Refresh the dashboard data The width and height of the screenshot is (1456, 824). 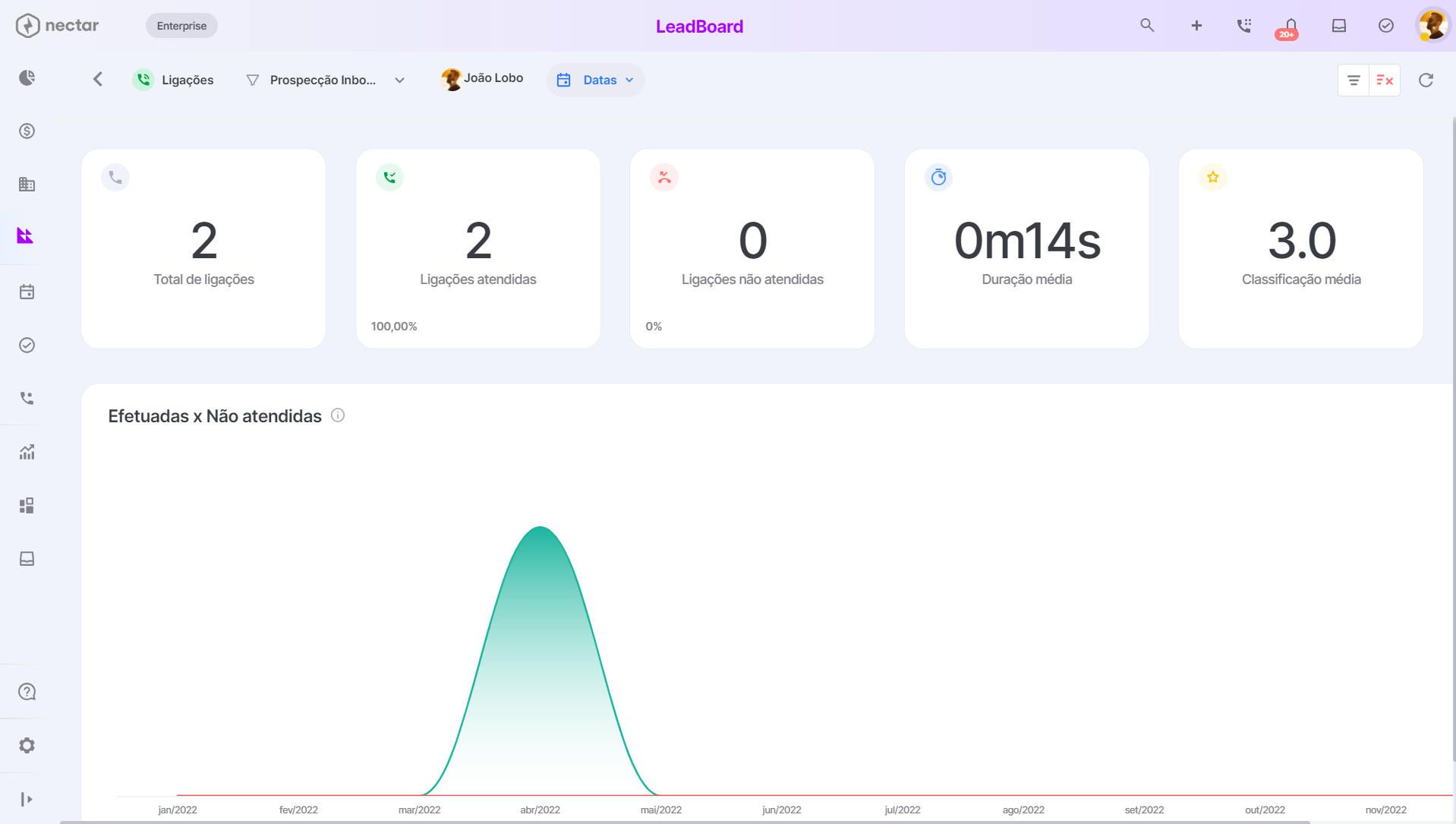[1426, 80]
